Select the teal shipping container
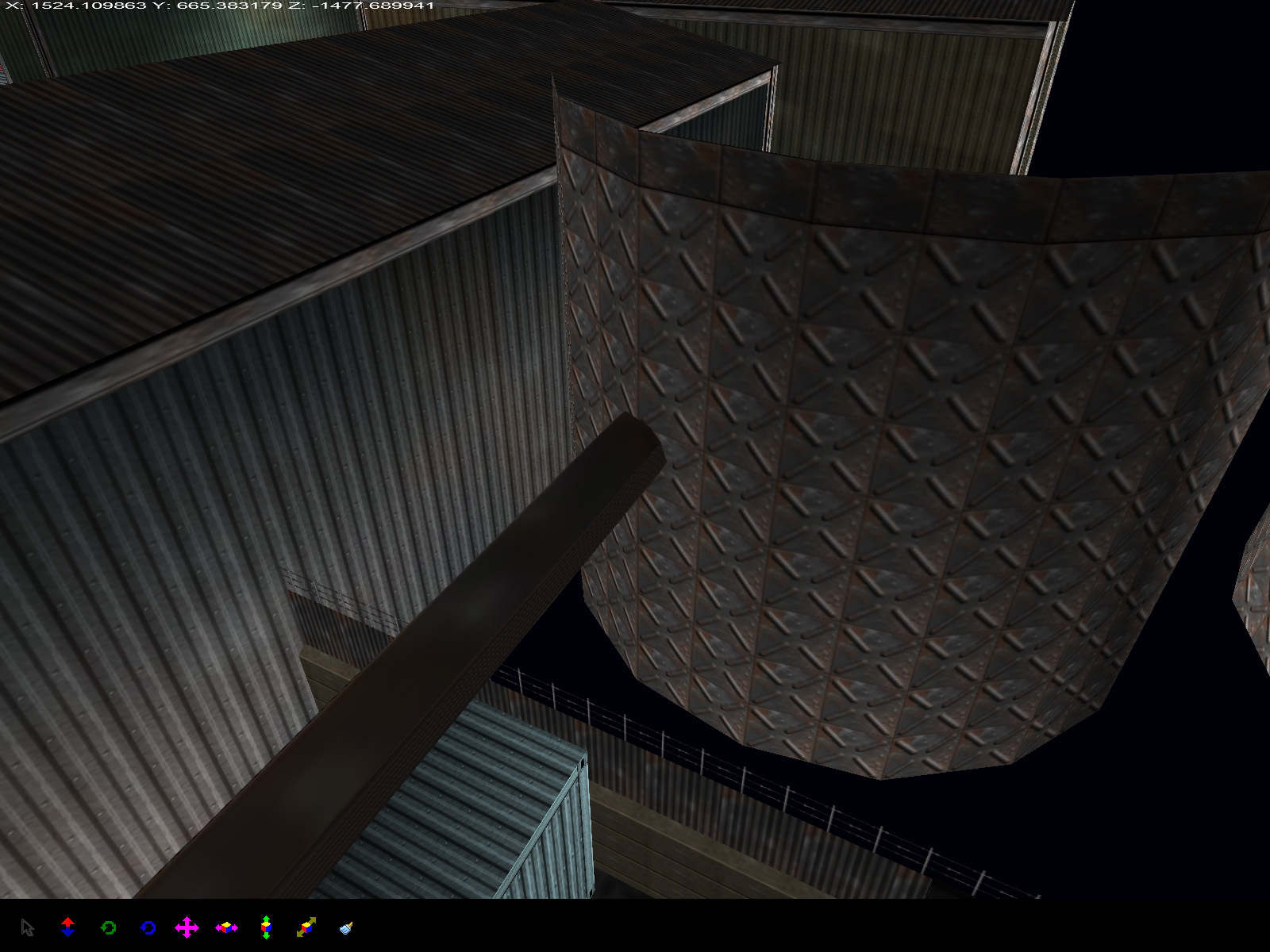Image resolution: width=1270 pixels, height=952 pixels. click(x=508, y=809)
